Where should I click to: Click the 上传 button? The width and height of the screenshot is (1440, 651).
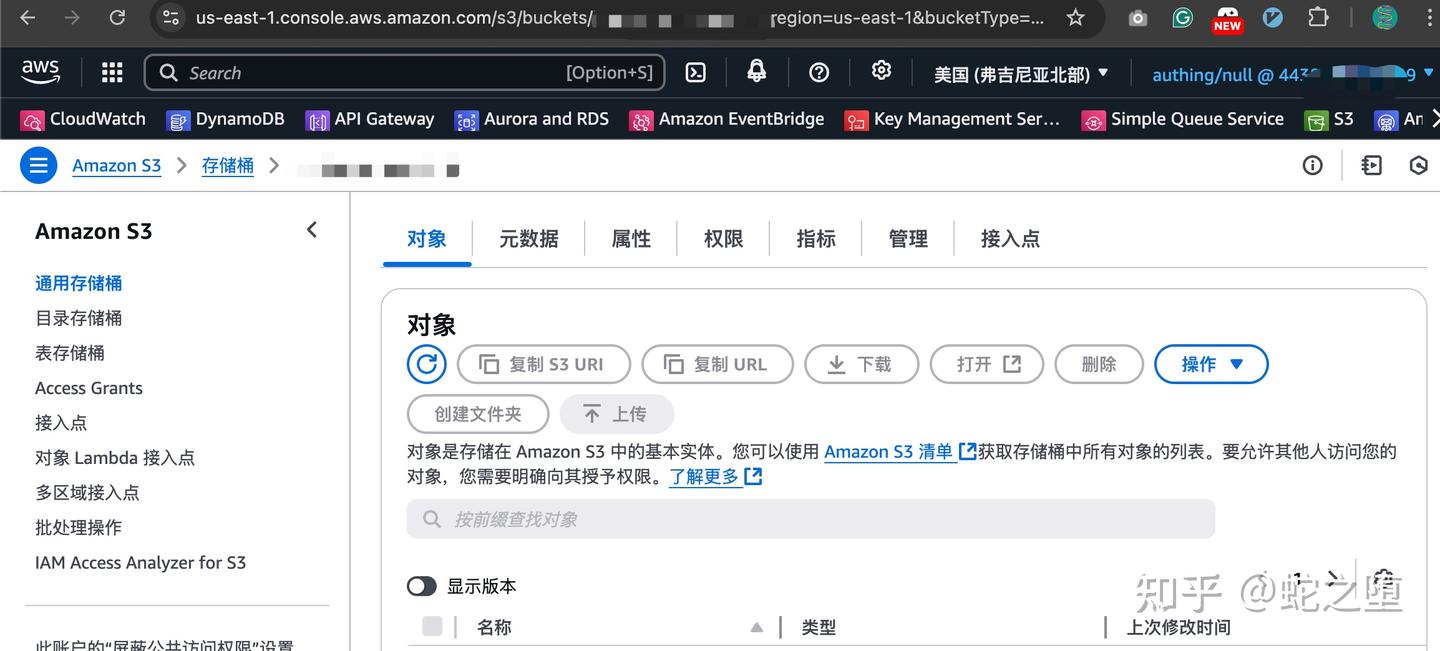616,413
